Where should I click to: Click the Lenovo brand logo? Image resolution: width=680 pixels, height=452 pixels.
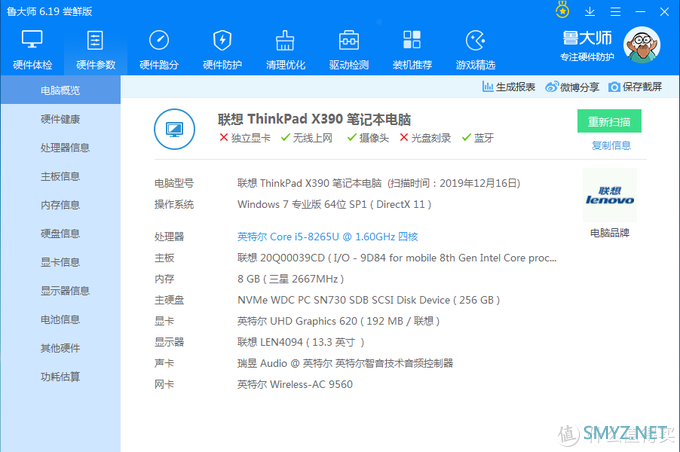[x=610, y=195]
